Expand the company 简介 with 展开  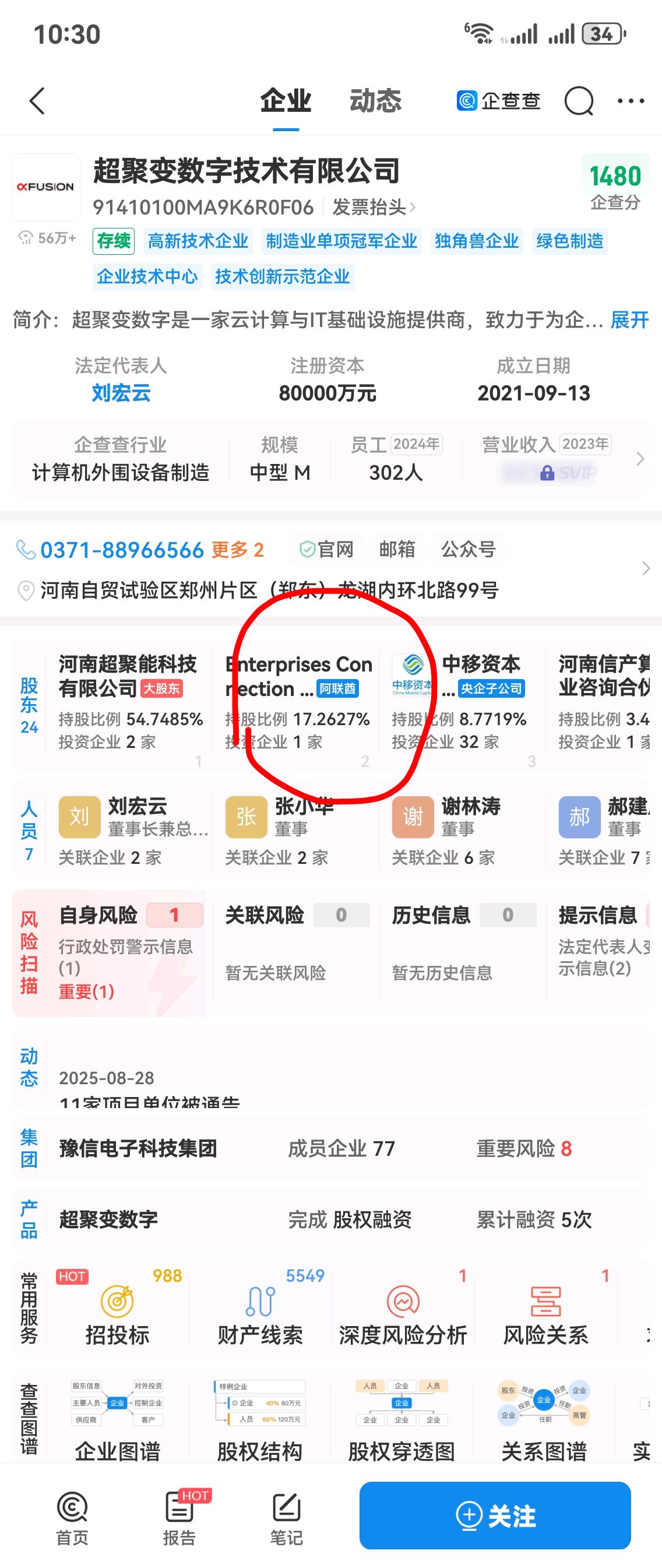pyautogui.click(x=629, y=319)
